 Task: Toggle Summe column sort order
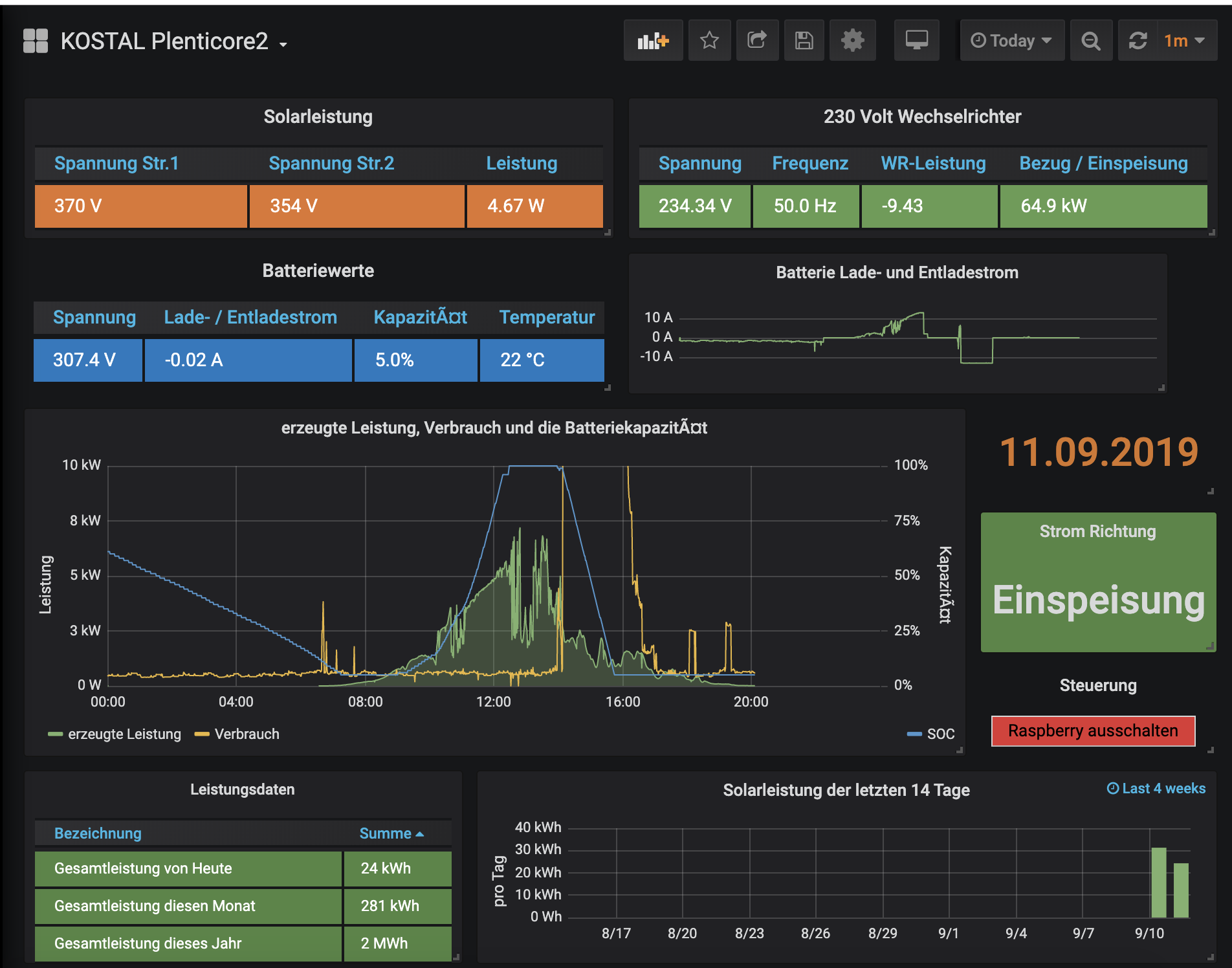(x=391, y=833)
